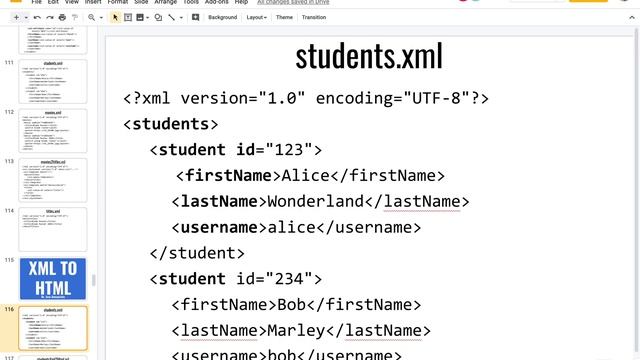640x360 pixels.
Task: Open the Add-ons menu
Action: point(216,2)
